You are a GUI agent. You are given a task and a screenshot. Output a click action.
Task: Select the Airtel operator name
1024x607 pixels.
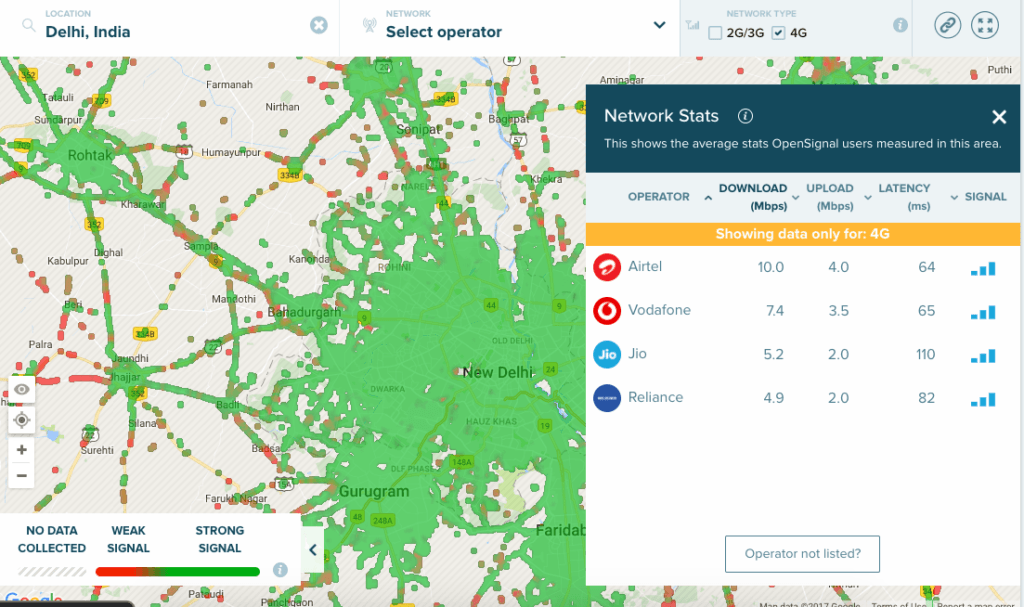click(645, 267)
